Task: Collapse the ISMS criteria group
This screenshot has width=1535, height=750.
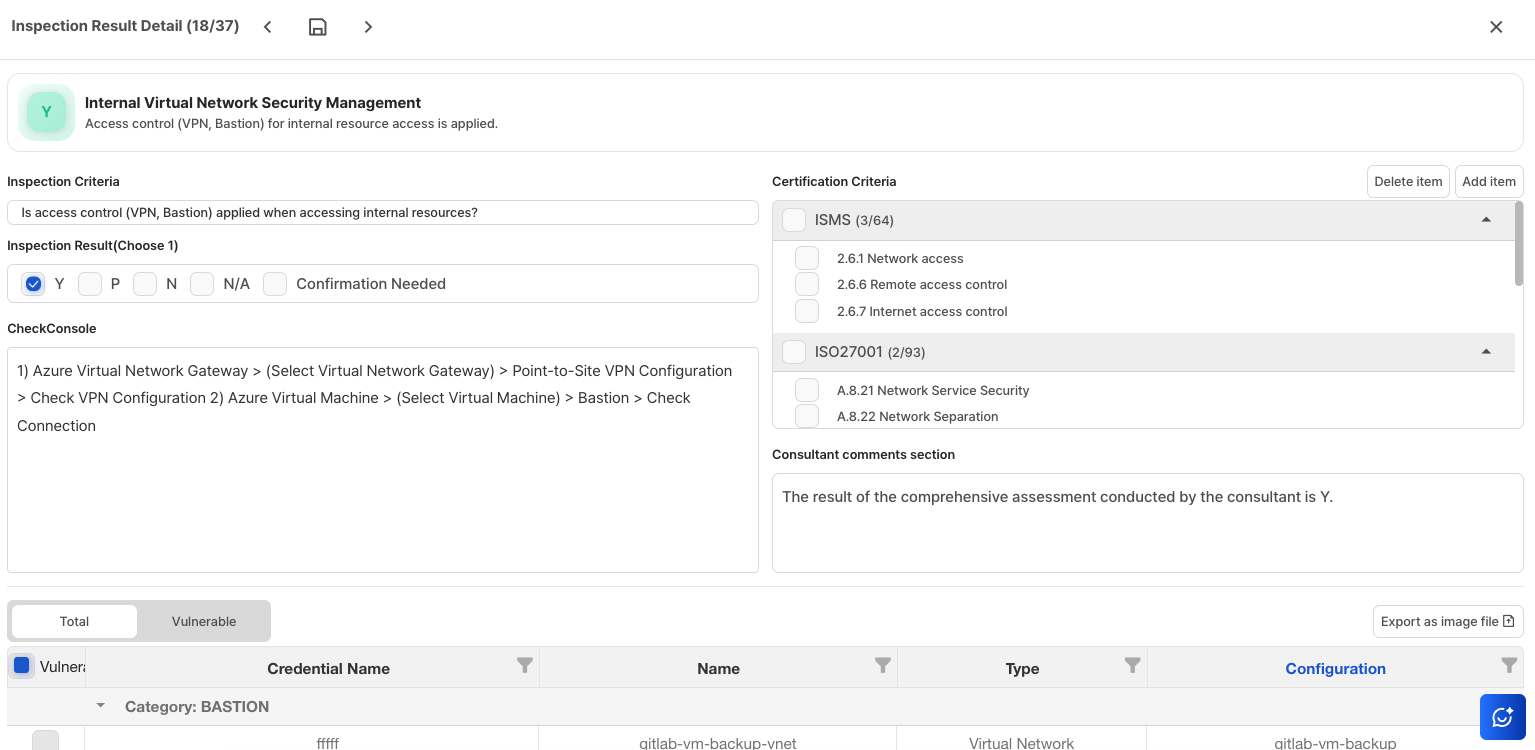Action: click(1486, 220)
